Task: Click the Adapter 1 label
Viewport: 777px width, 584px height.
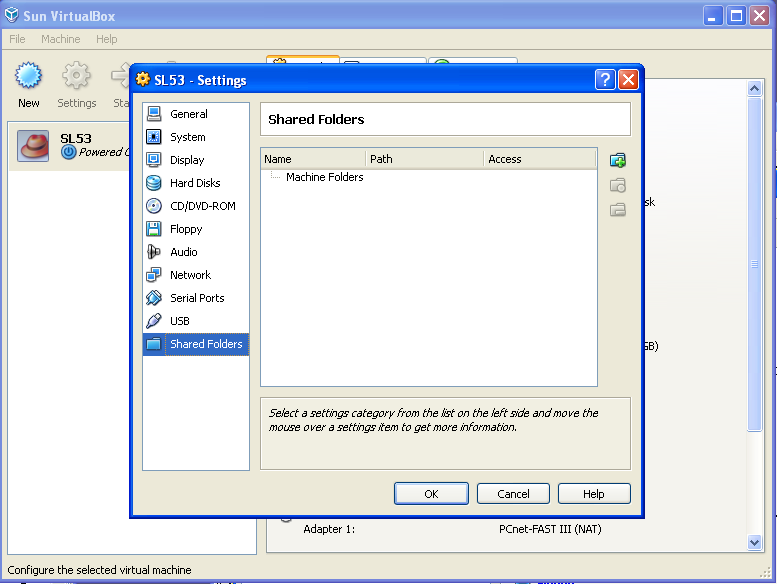Action: click(329, 529)
